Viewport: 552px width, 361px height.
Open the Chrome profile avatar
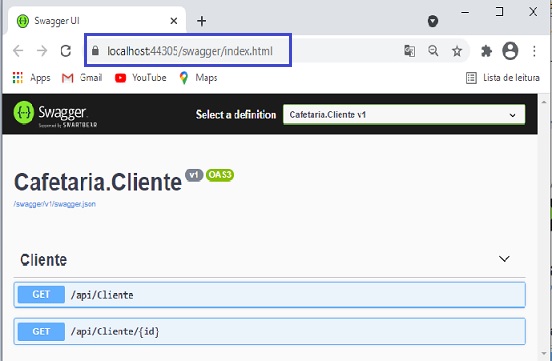coord(510,51)
